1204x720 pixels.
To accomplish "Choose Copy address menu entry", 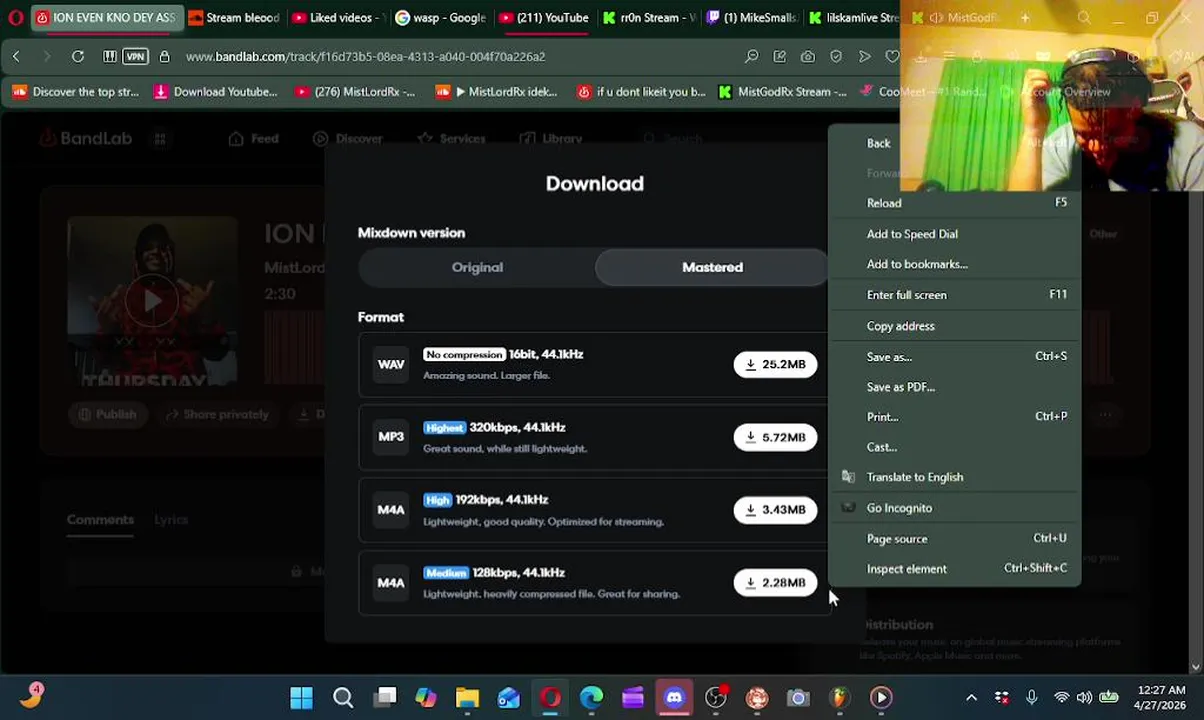I will coord(954,326).
